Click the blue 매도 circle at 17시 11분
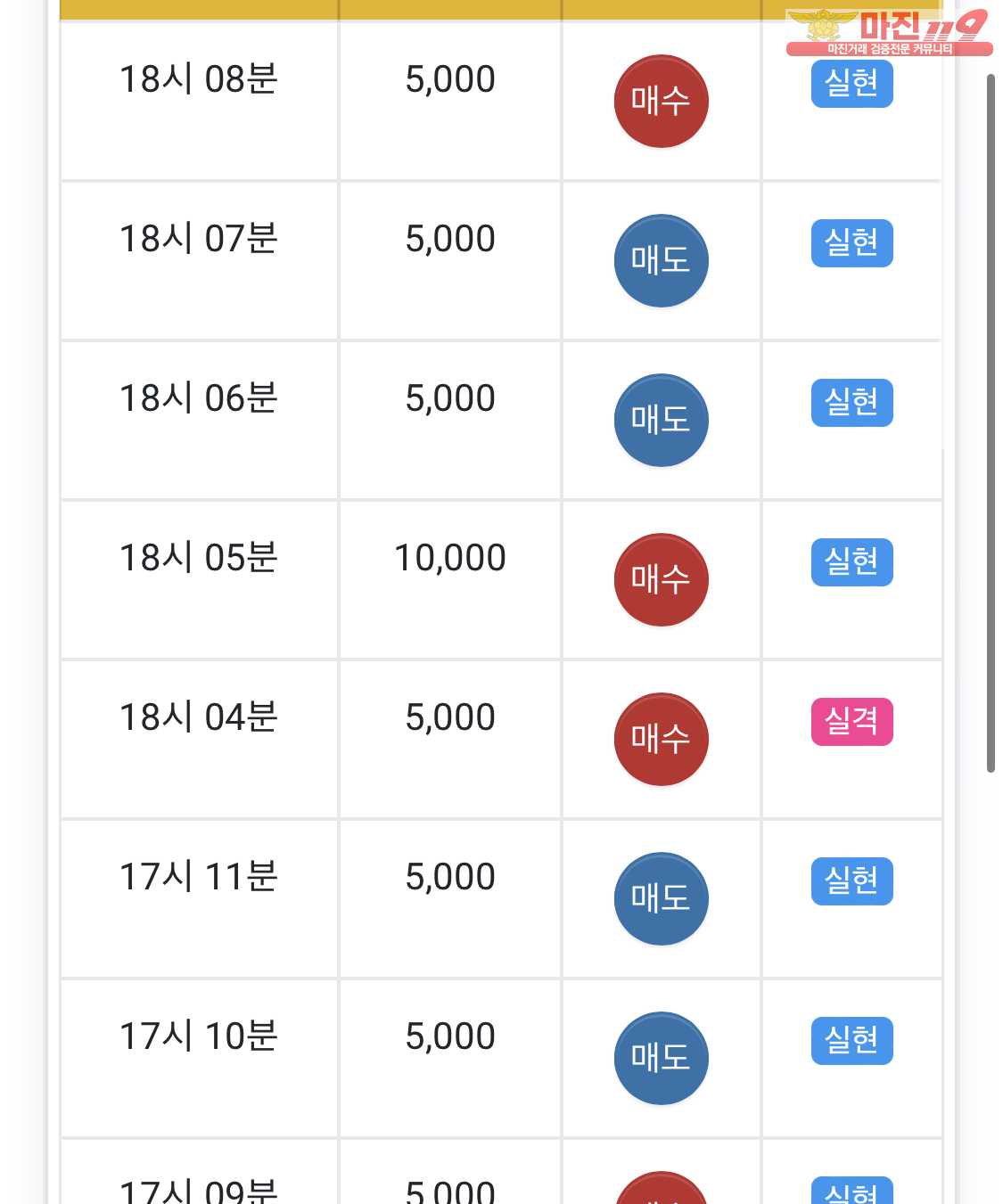The height and width of the screenshot is (1204, 1003). 661,899
